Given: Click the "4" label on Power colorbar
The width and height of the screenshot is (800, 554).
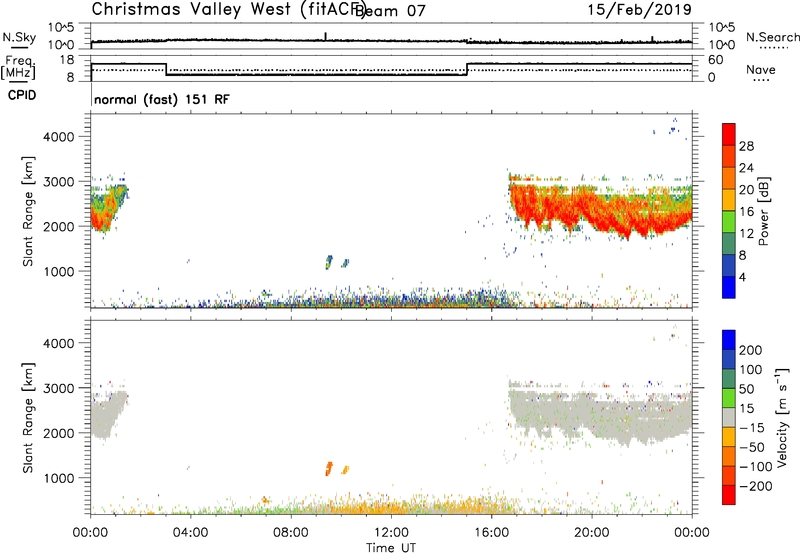Looking at the screenshot, I should pos(742,277).
